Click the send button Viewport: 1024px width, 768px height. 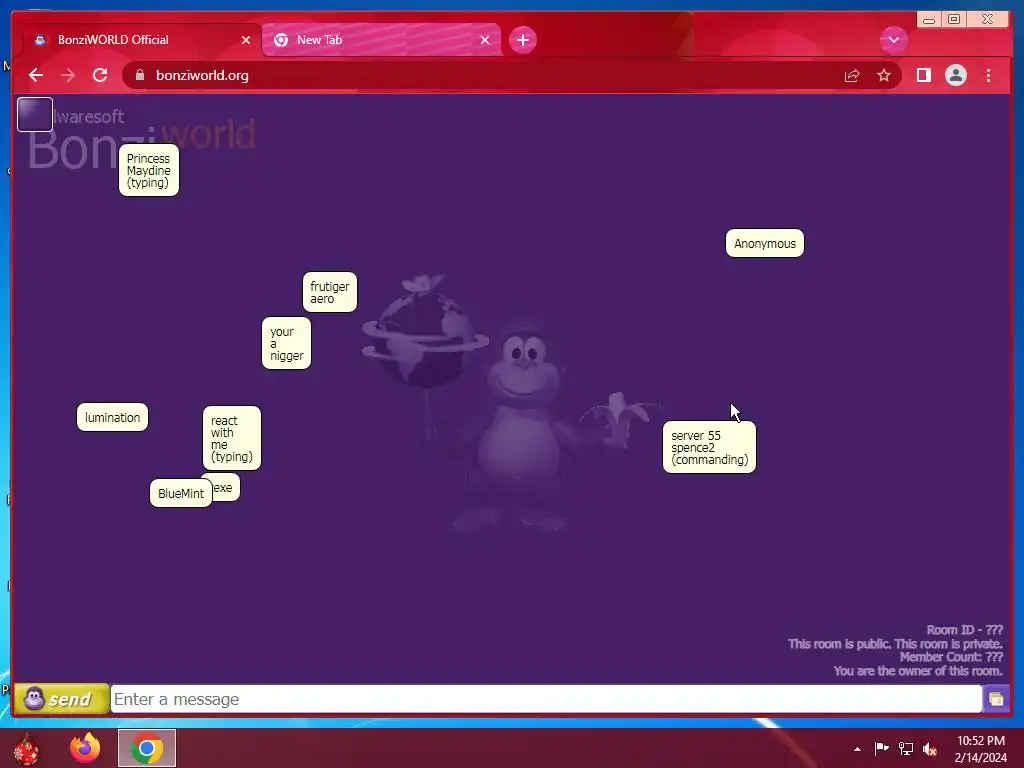click(61, 699)
